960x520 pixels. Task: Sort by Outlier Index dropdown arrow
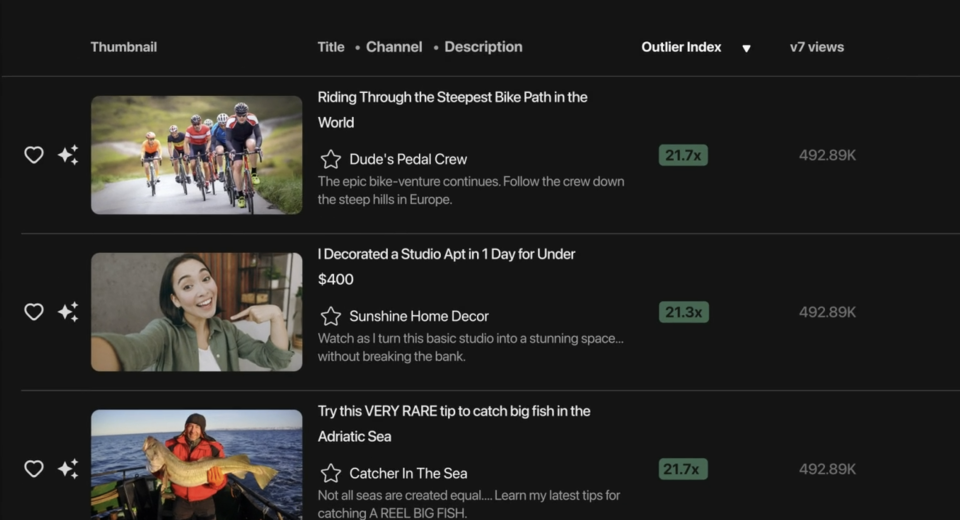pyautogui.click(x=746, y=48)
